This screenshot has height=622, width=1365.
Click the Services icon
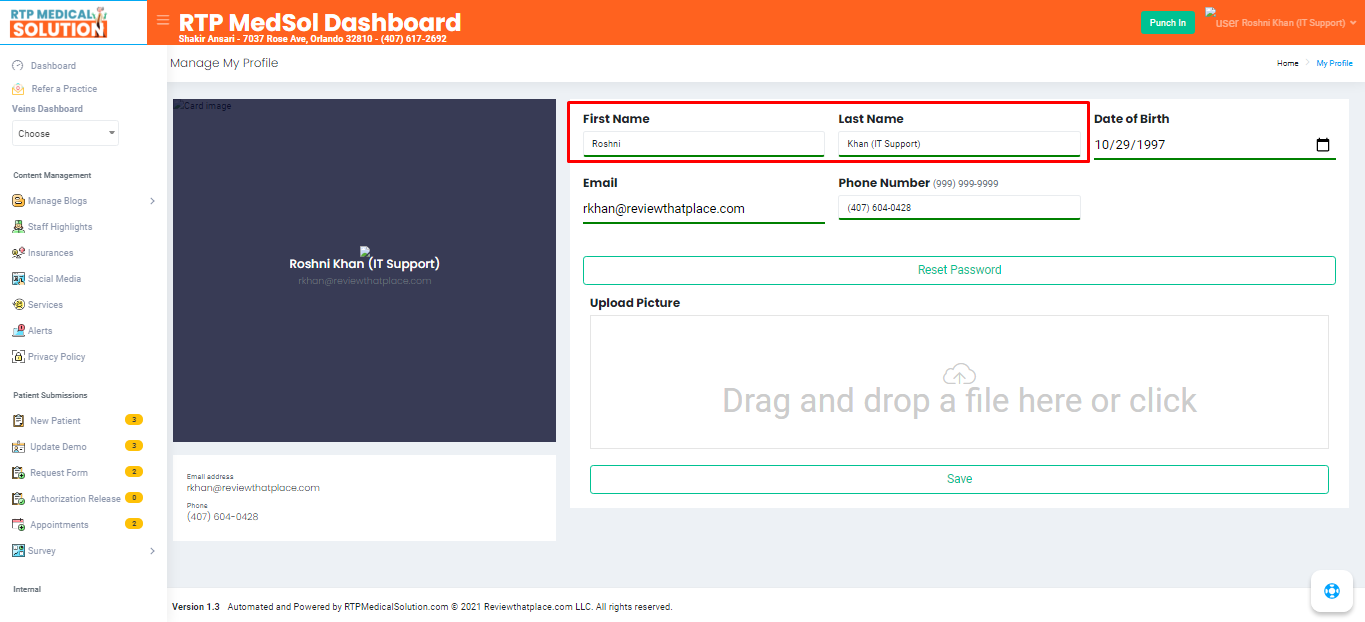point(18,305)
